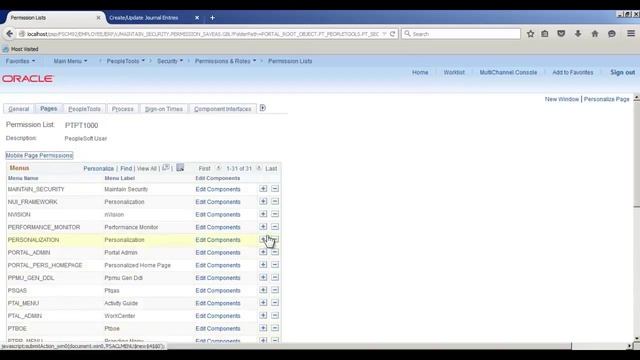Viewport: 640px width, 360px height.
Task: Add a row after PTBOE
Action: [263, 328]
